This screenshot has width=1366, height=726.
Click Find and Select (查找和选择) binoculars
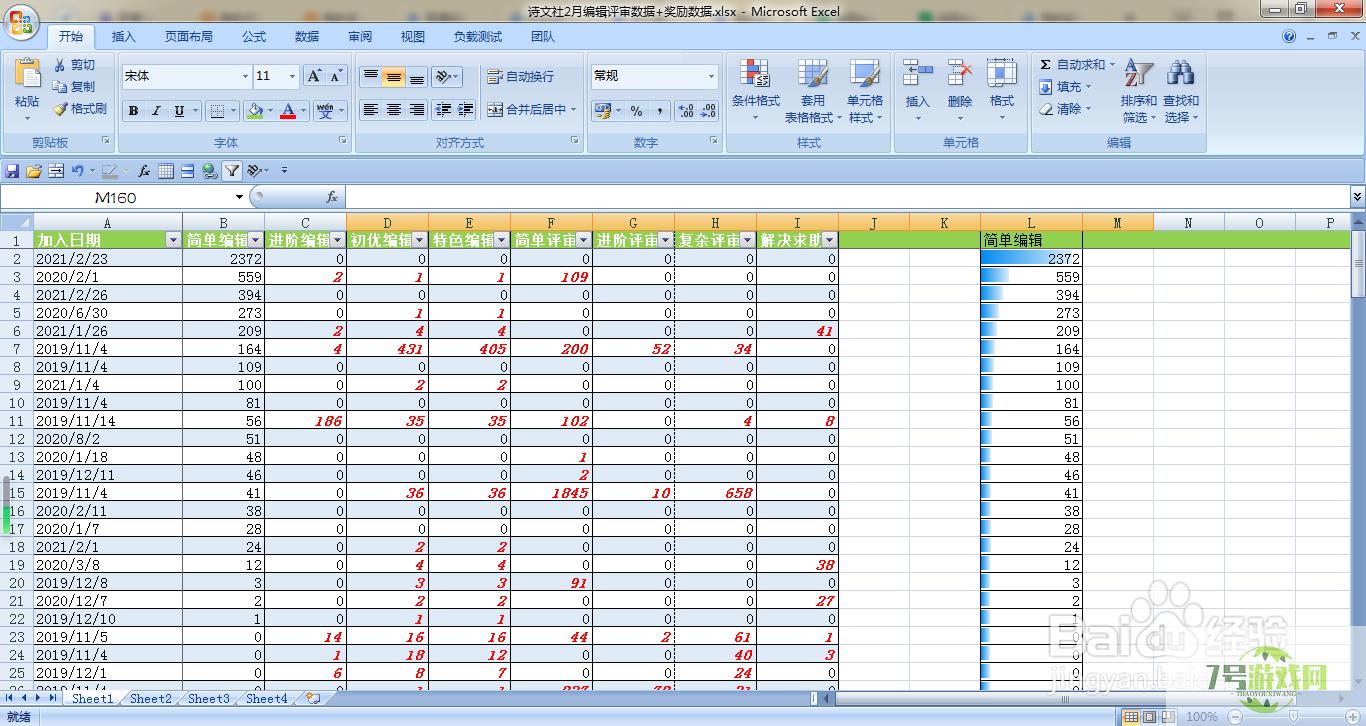(1180, 90)
